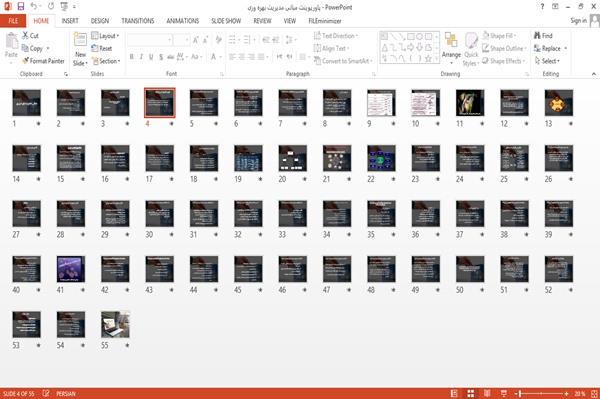
Task: Toggle Justify alignment button
Action: (x=261, y=57)
